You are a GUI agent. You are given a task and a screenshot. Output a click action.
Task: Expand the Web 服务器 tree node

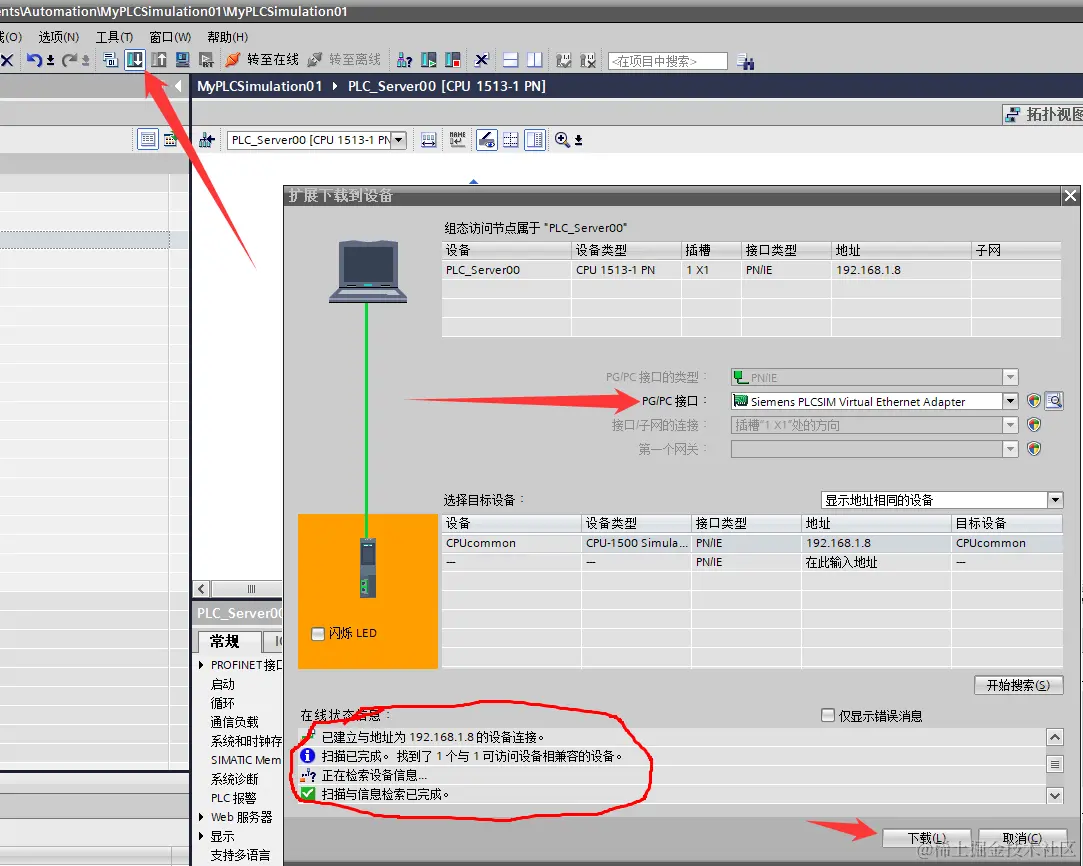(x=201, y=817)
